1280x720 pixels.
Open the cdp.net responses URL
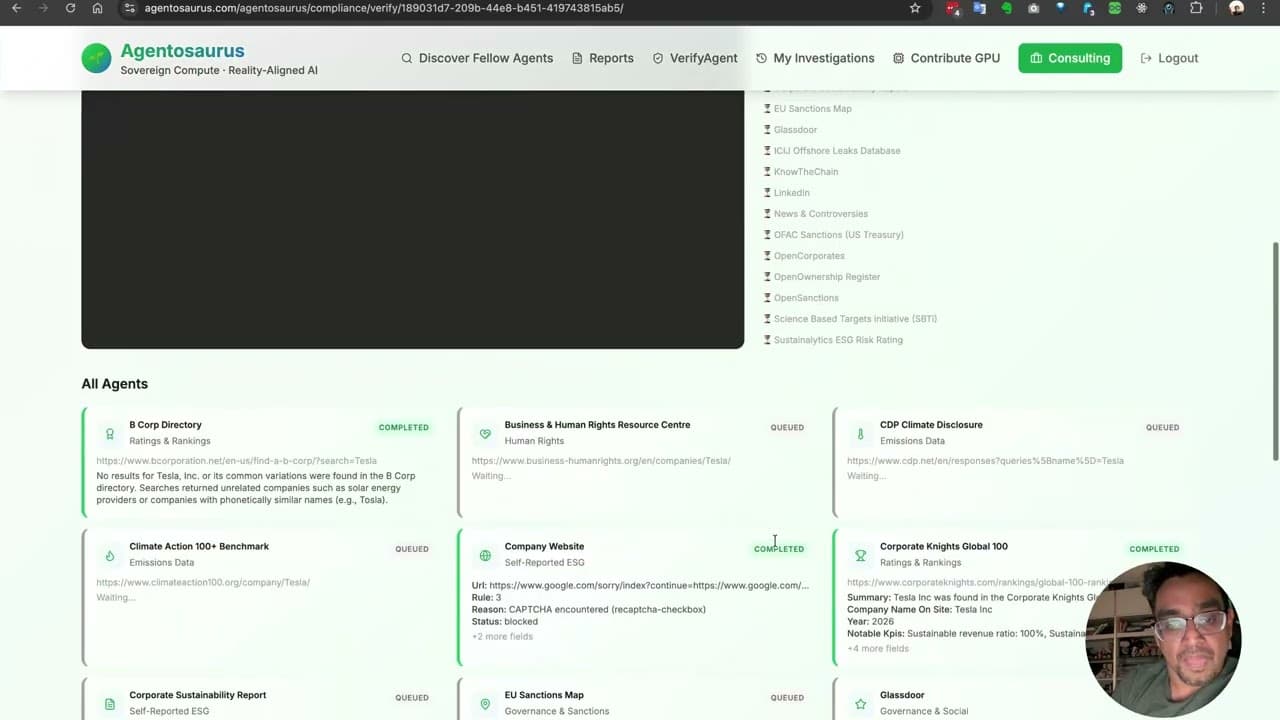click(x=985, y=461)
